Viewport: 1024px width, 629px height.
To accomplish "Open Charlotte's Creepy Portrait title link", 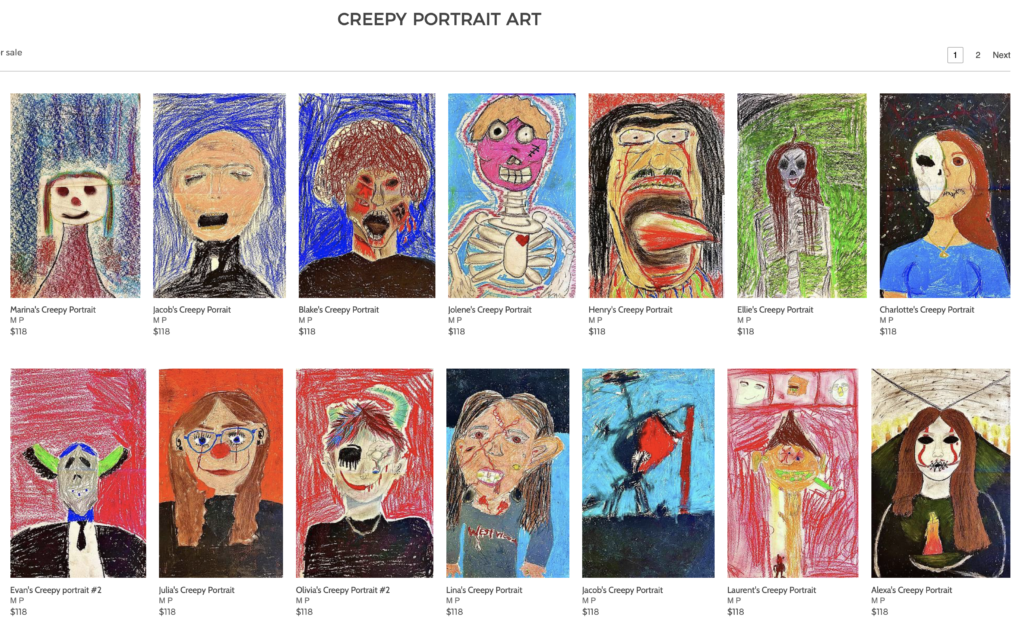I will coord(927,310).
